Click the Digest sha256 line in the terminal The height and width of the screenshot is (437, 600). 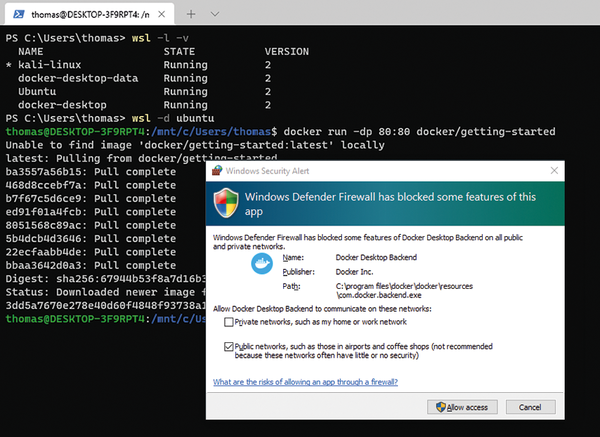coord(106,279)
